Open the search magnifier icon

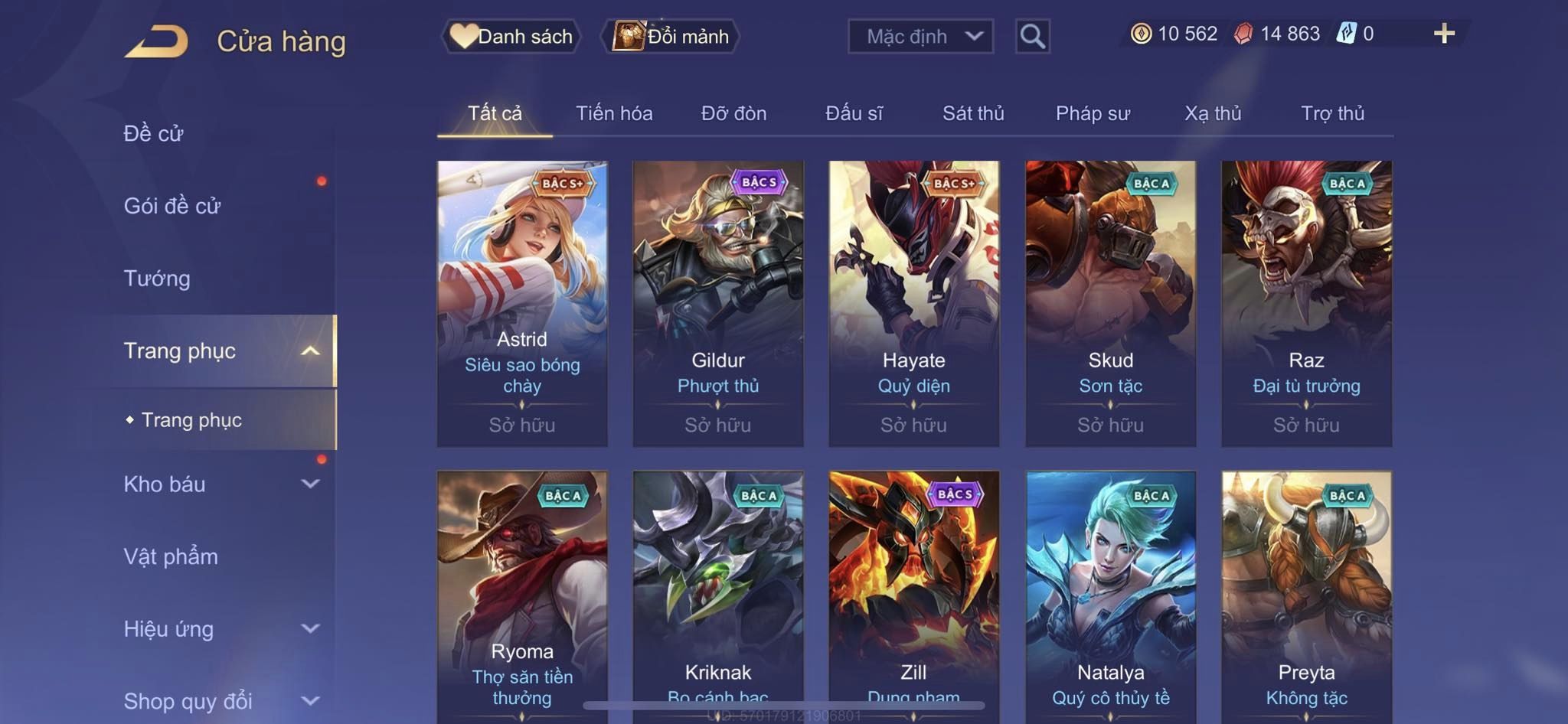point(1032,36)
